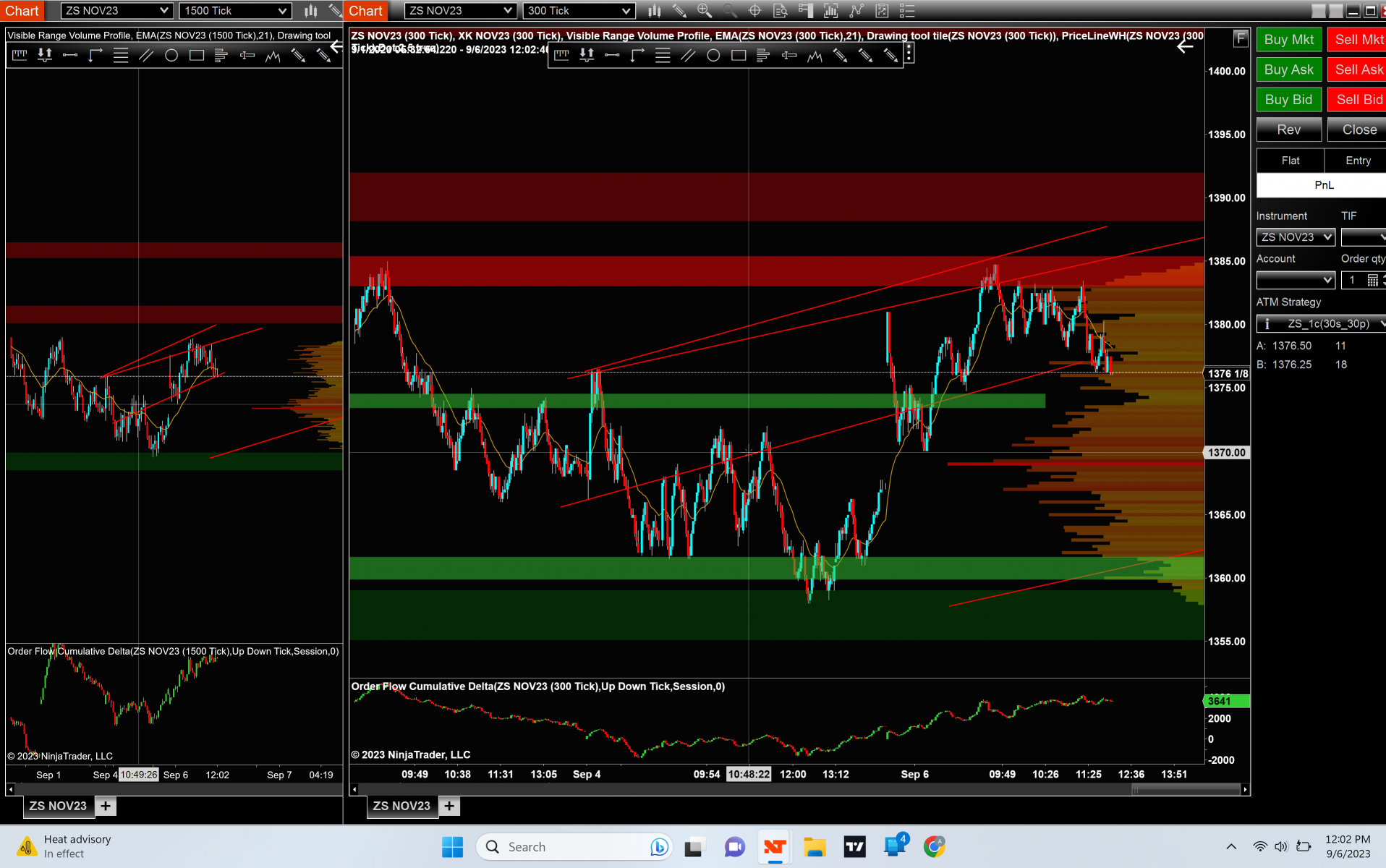Click the Sell Mkt button
1386x868 pixels.
(x=1357, y=40)
